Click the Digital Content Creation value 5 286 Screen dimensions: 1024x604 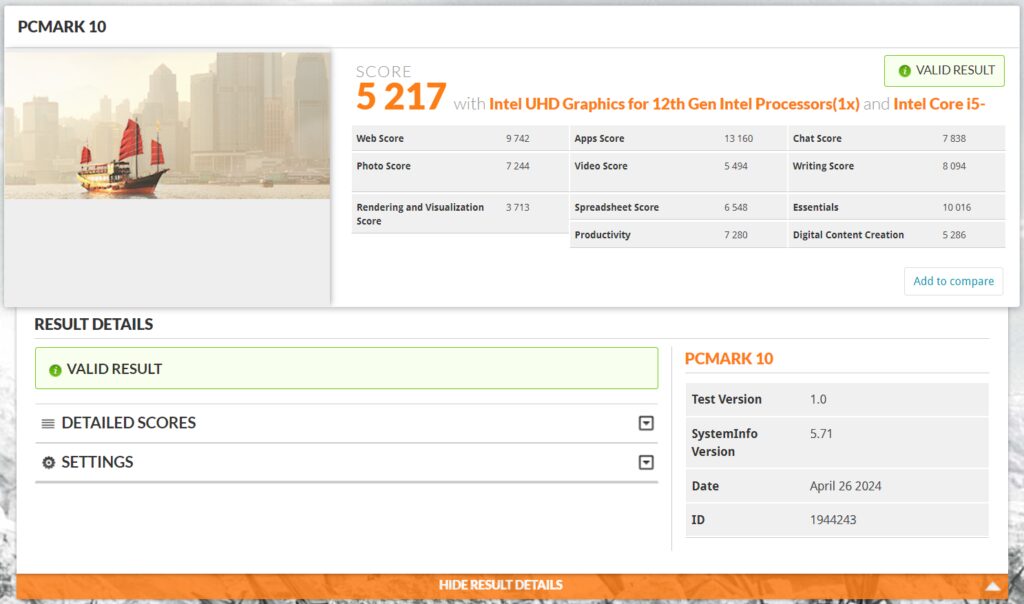click(954, 234)
